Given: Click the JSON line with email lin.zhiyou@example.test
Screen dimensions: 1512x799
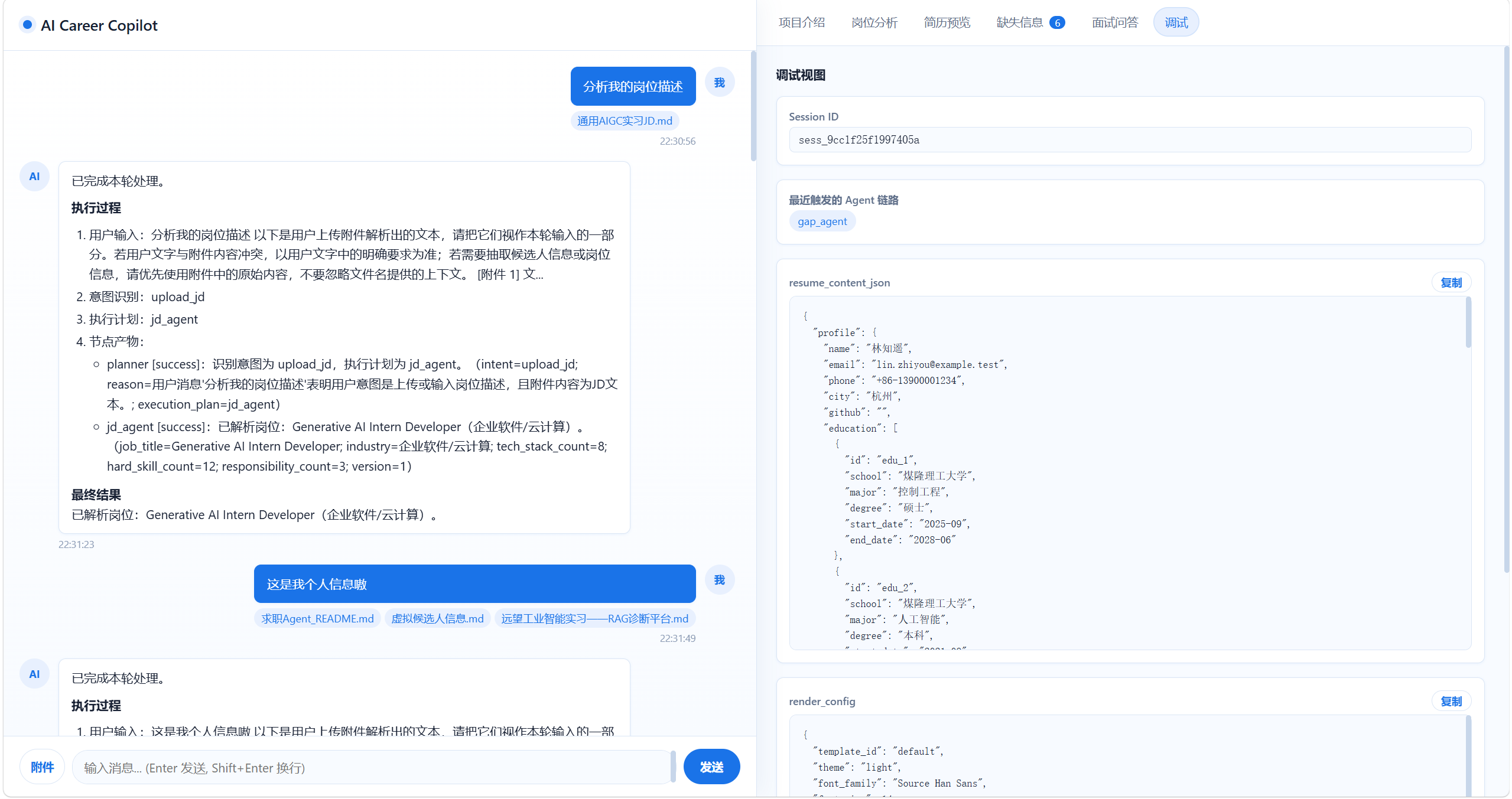Looking at the screenshot, I should coord(915,365).
